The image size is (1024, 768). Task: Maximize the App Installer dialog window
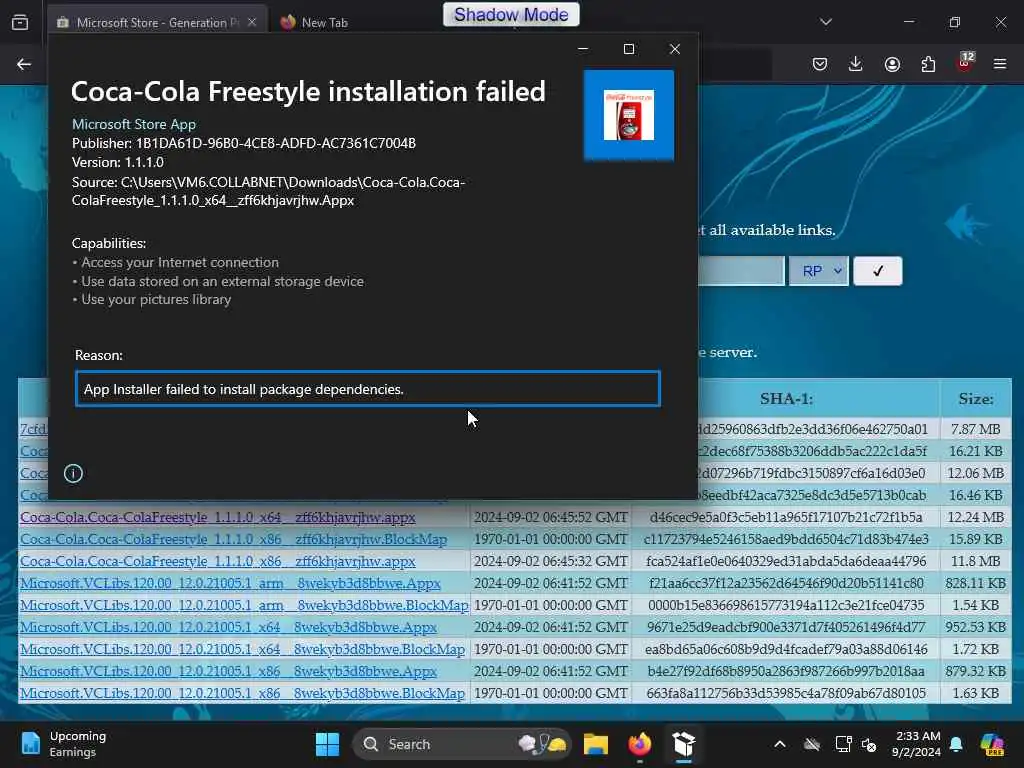(629, 49)
